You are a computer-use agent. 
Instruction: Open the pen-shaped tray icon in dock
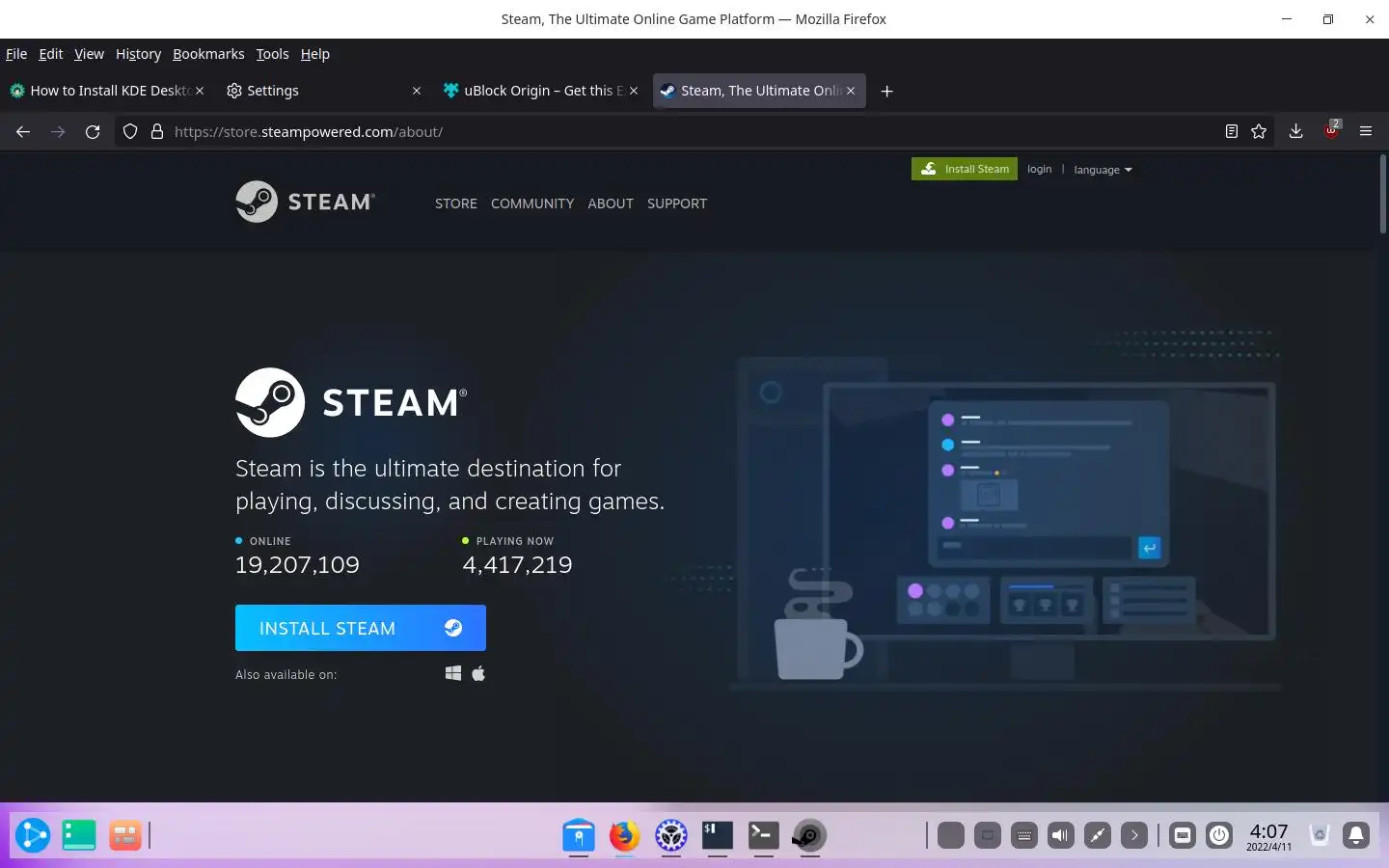pos(1098,835)
